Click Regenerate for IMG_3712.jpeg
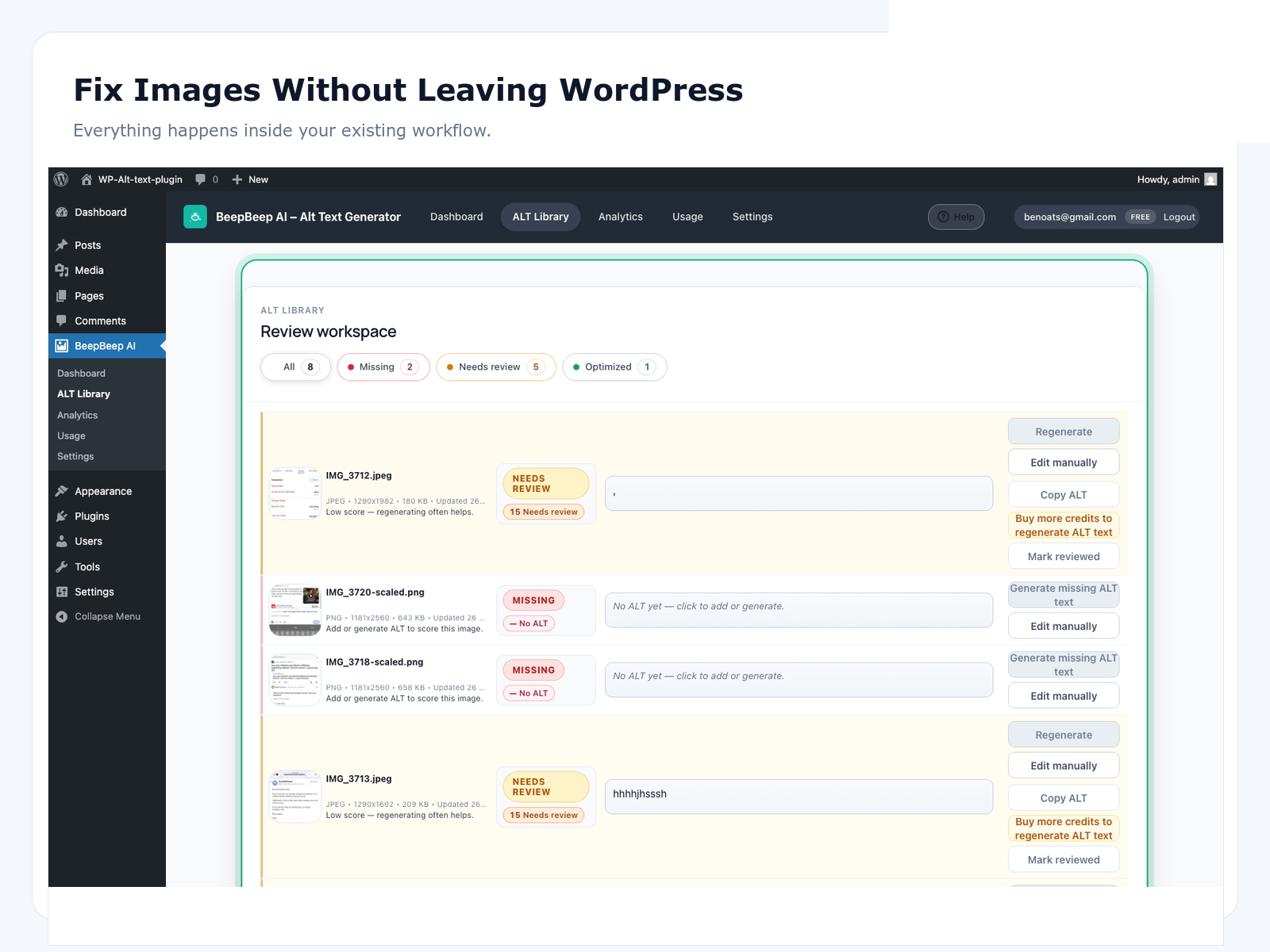The height and width of the screenshot is (952, 1270). pyautogui.click(x=1064, y=431)
